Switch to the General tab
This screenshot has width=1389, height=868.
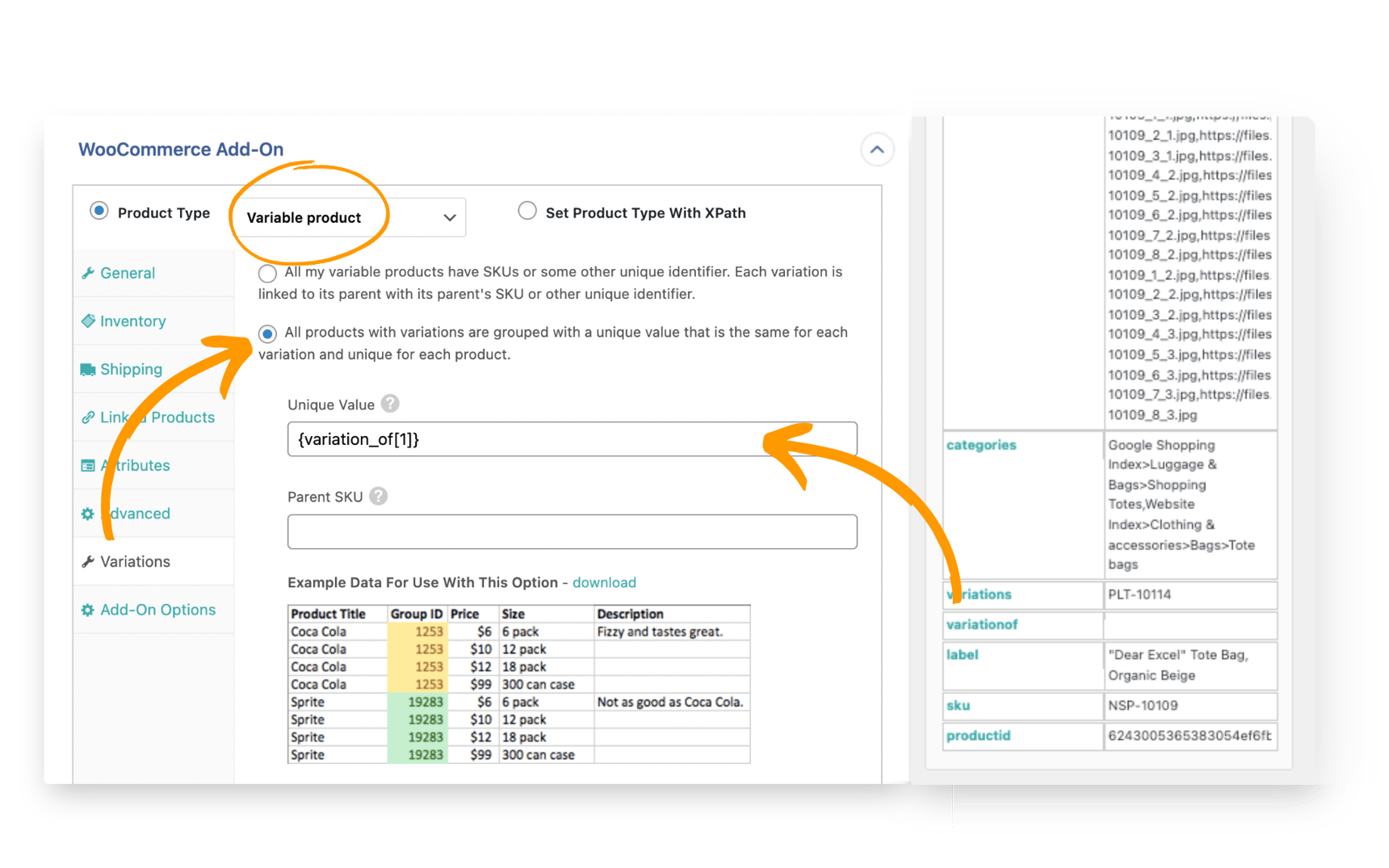127,273
